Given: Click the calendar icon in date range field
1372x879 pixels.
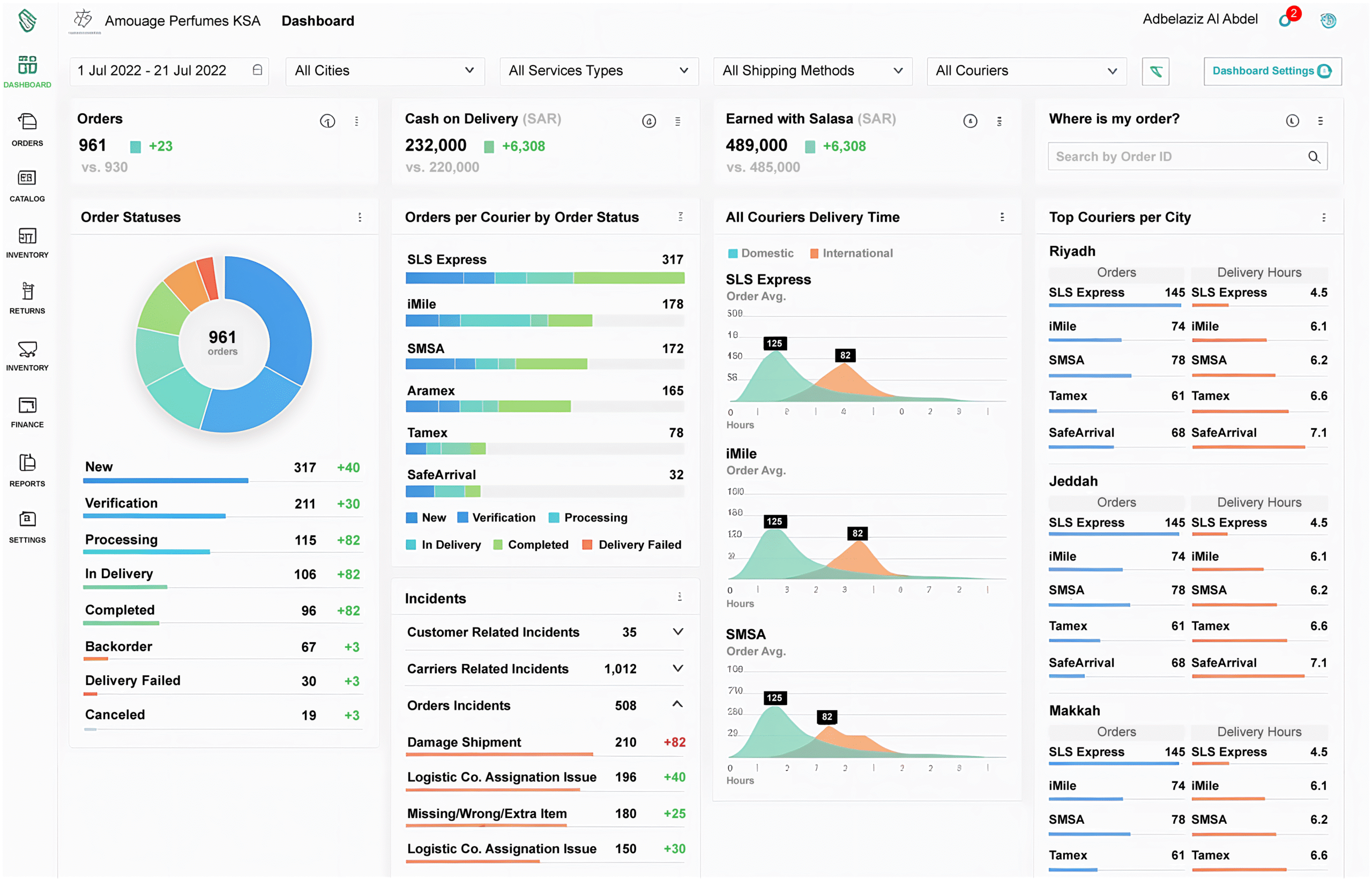Looking at the screenshot, I should click(x=257, y=70).
